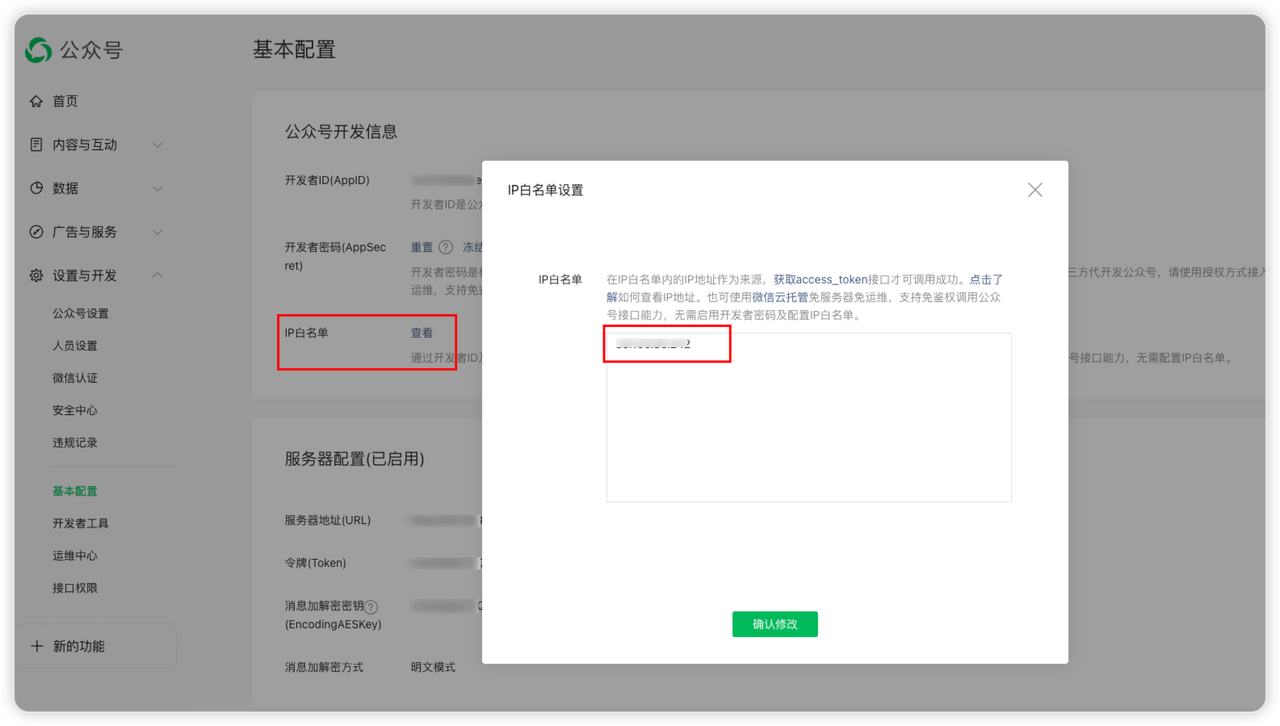Click the 确认修改 green button

tap(775, 624)
